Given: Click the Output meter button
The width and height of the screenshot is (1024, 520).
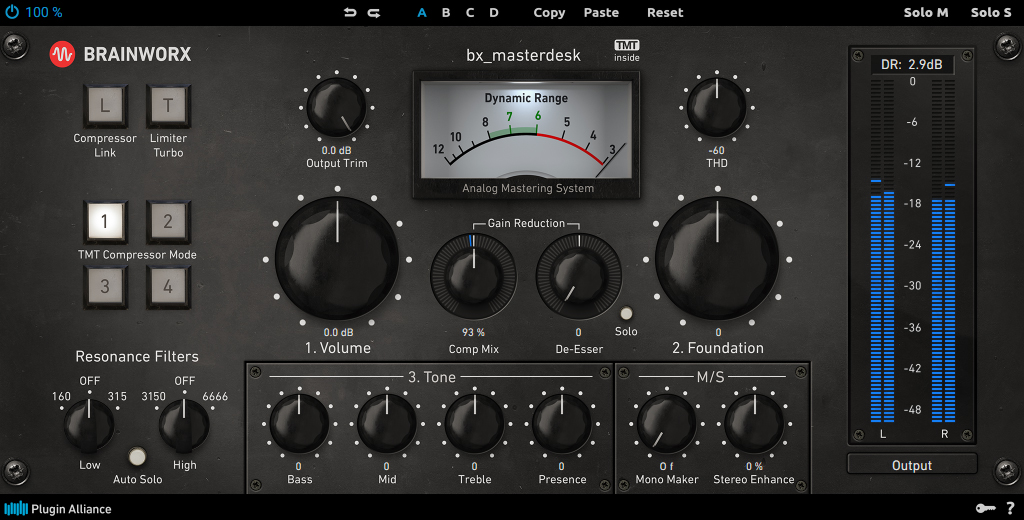Looking at the screenshot, I should coord(911,465).
